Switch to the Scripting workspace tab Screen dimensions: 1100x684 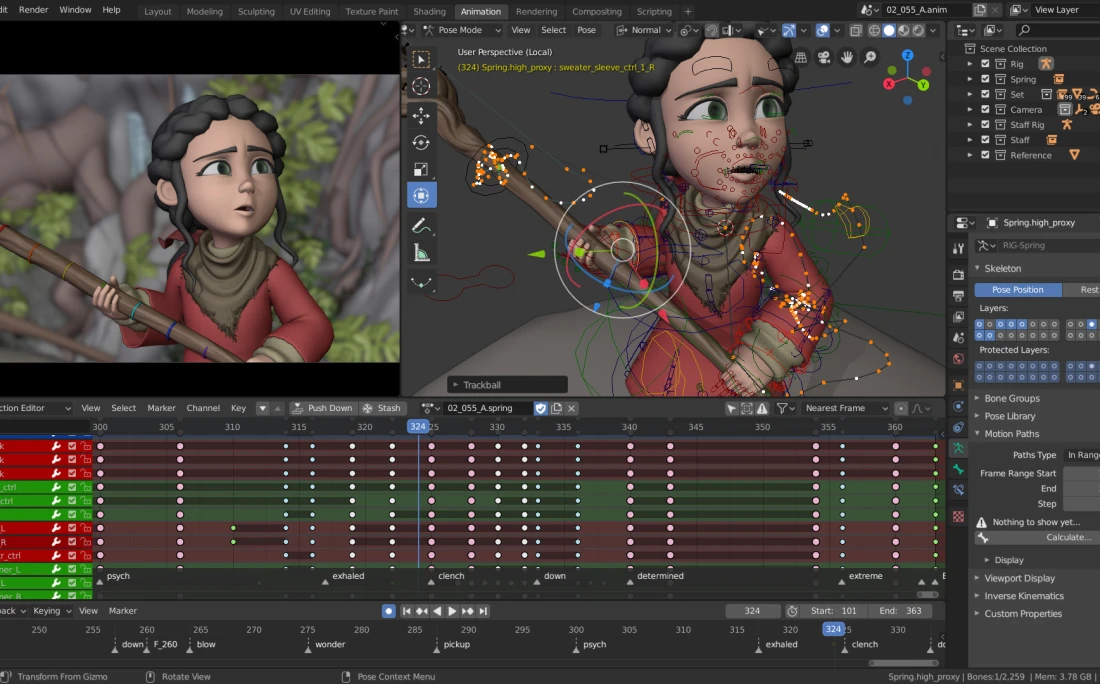click(654, 11)
